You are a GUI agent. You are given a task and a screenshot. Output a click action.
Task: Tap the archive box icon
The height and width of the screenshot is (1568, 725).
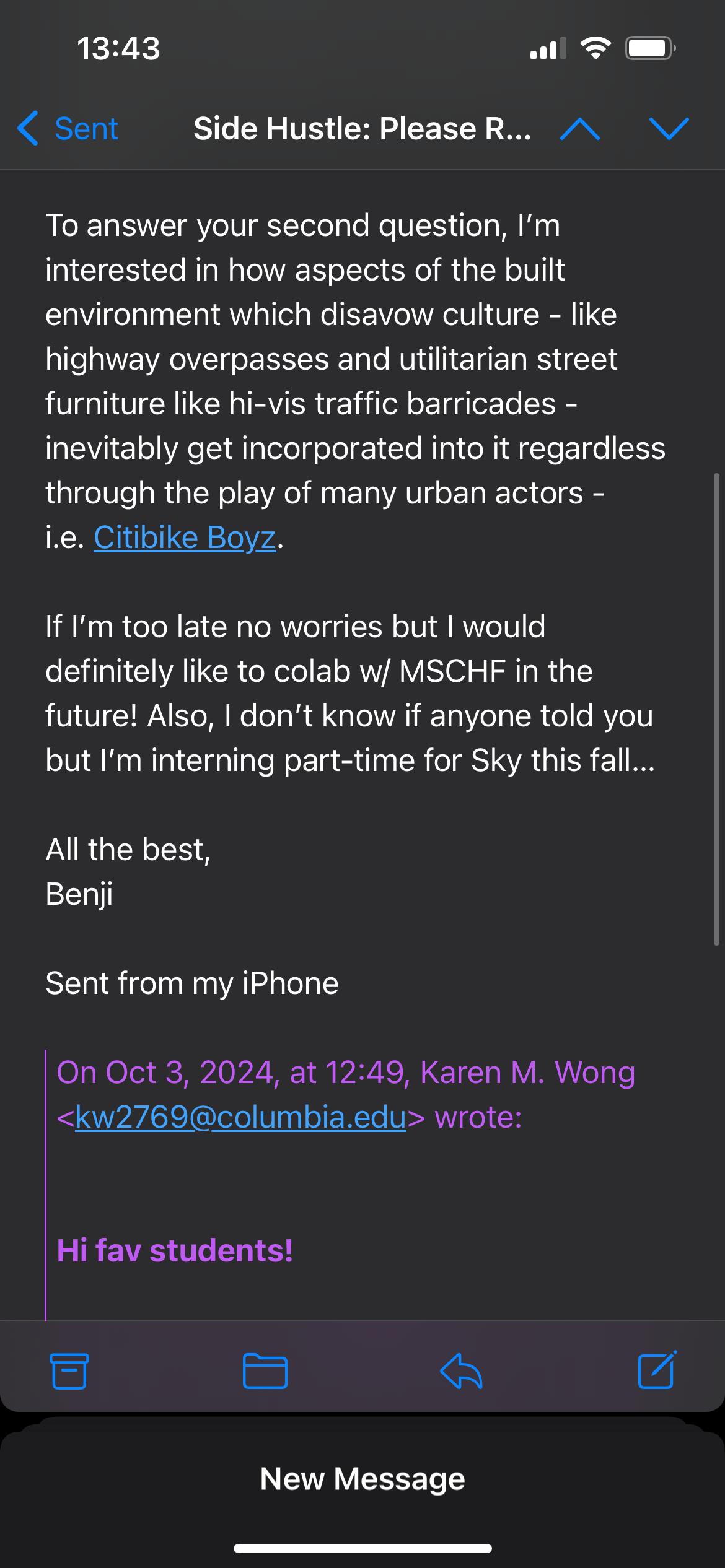tap(68, 1371)
